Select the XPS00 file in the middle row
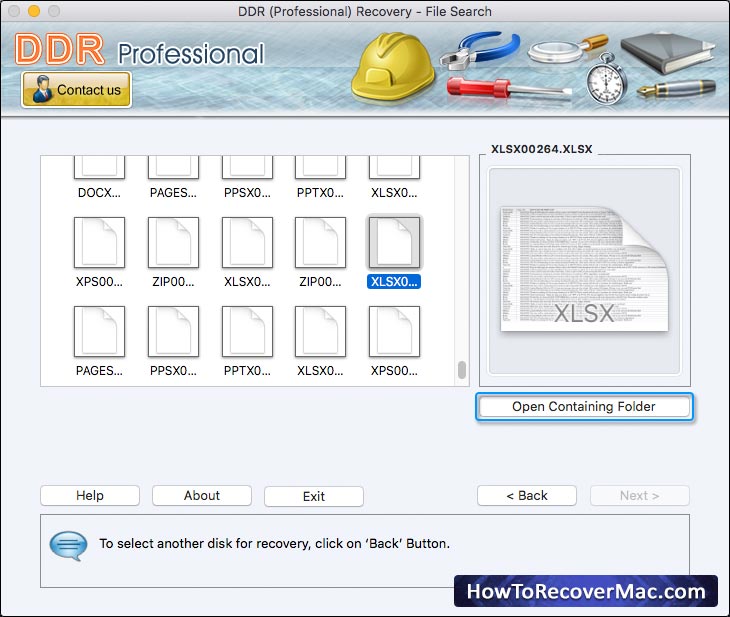Viewport: 730px width, 617px height. [x=99, y=252]
